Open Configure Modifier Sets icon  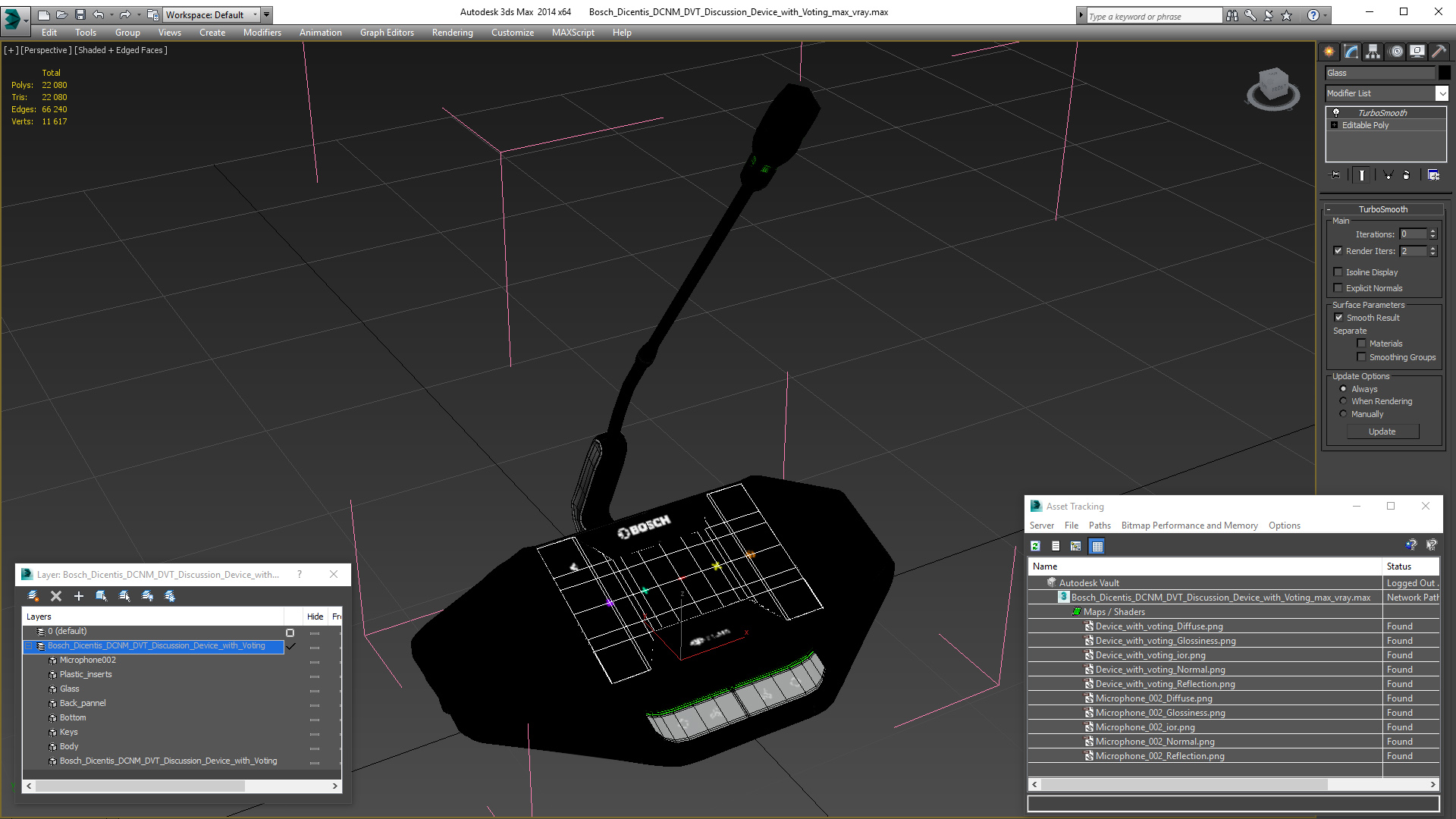(1433, 175)
